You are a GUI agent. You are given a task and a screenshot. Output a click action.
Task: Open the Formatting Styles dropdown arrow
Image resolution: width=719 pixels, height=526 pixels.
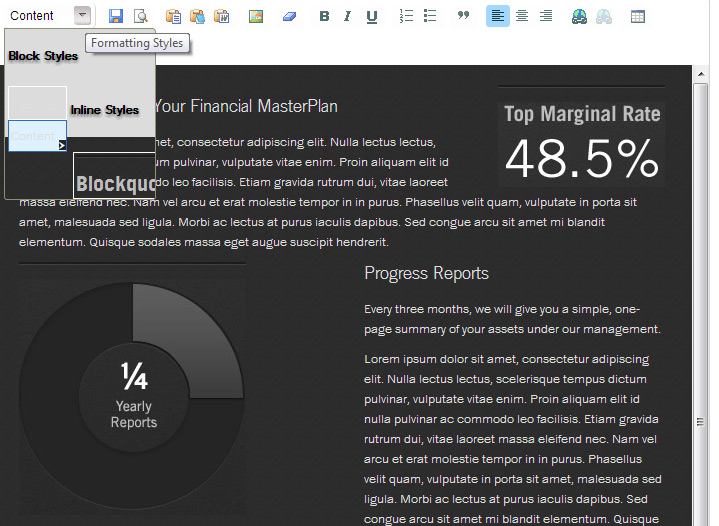82,16
